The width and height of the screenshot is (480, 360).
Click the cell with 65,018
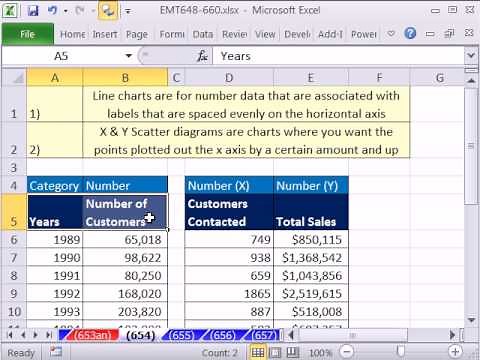(125, 239)
